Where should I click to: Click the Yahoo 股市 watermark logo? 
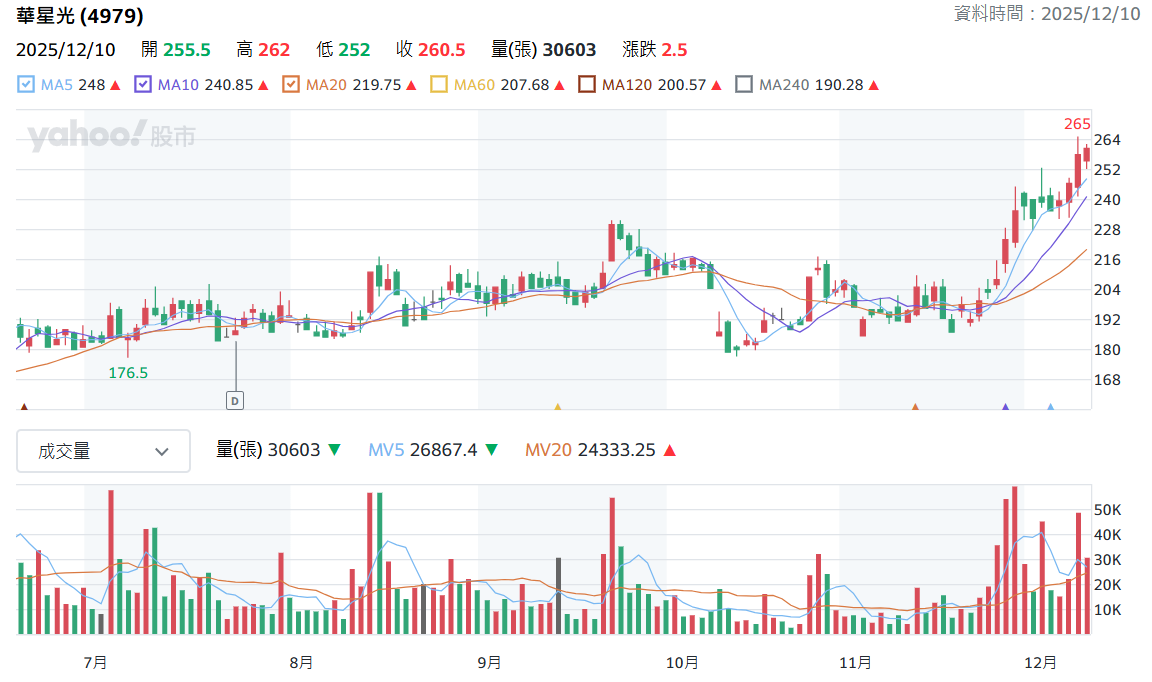click(x=111, y=136)
